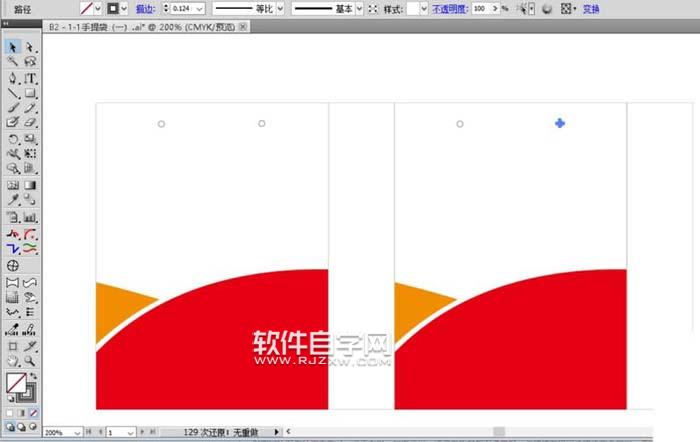The image size is (700, 442).
Task: Click the stroke weight 0.124 field
Action: 183,8
